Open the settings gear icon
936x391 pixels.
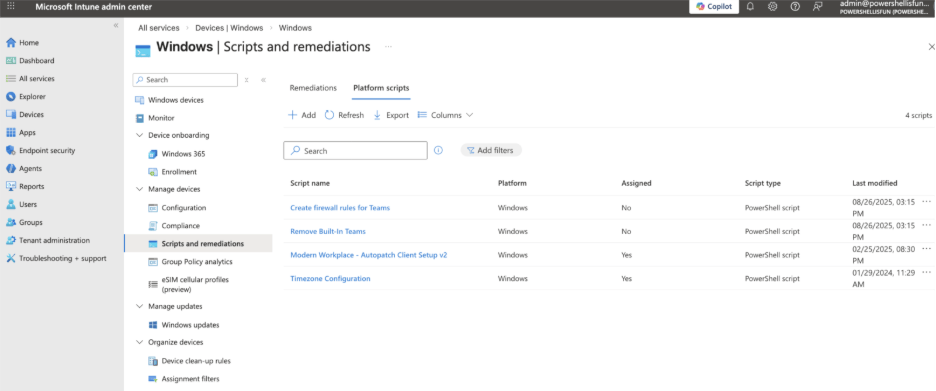click(x=772, y=7)
